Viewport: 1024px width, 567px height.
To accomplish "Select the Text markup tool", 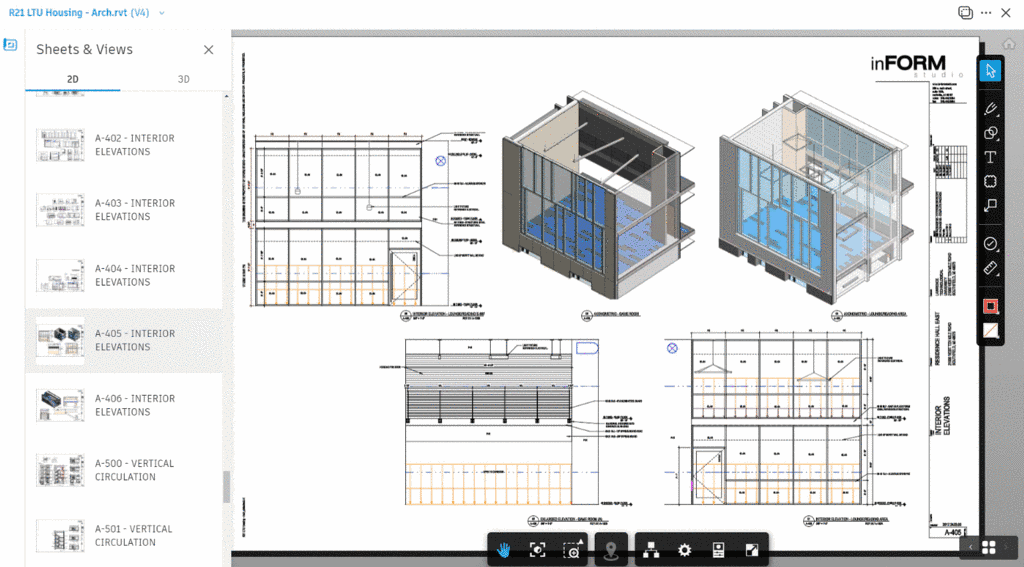I will (x=990, y=157).
